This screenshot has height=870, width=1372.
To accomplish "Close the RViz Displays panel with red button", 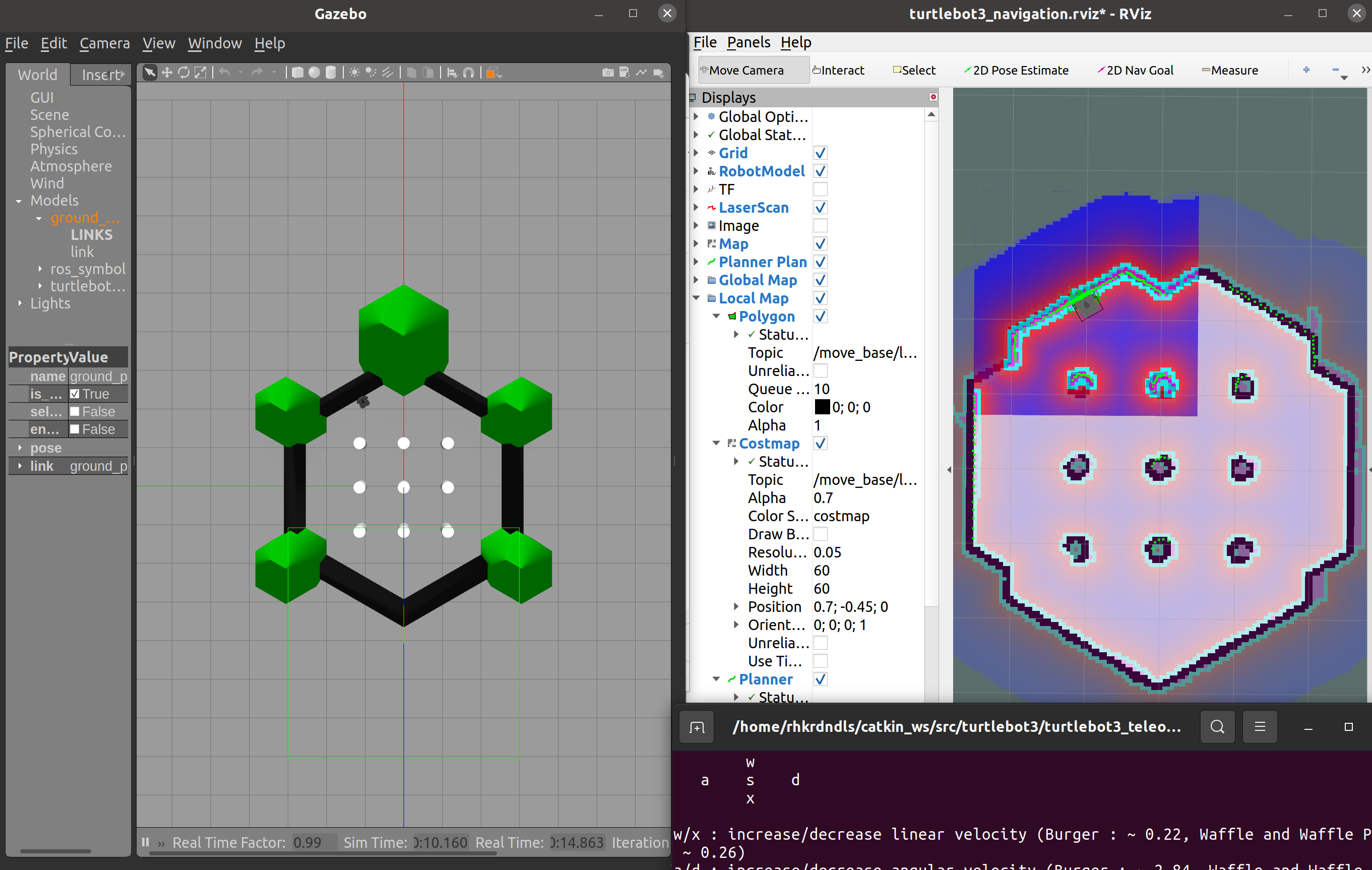I will (x=933, y=97).
